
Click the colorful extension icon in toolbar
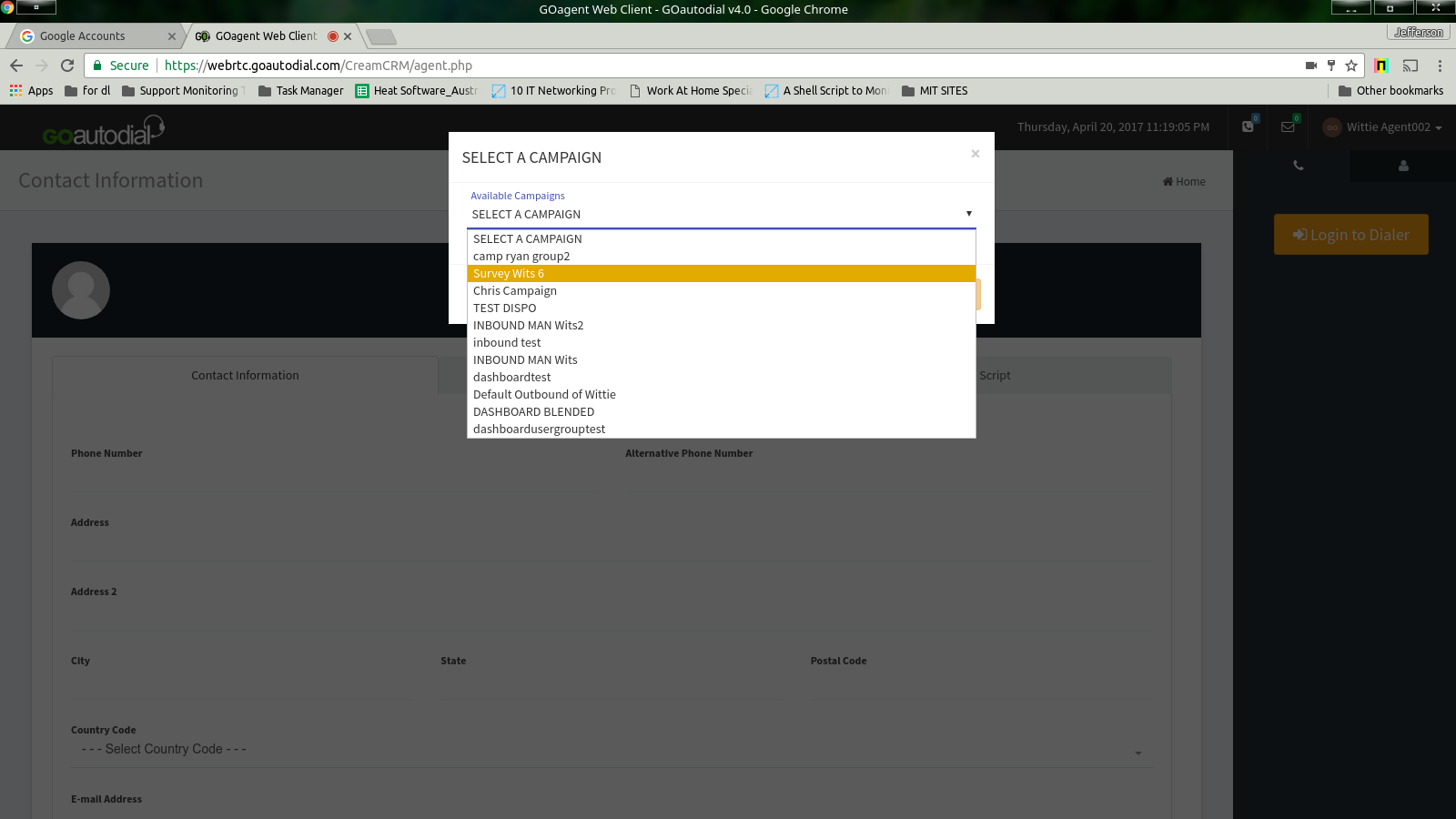coord(1380,66)
